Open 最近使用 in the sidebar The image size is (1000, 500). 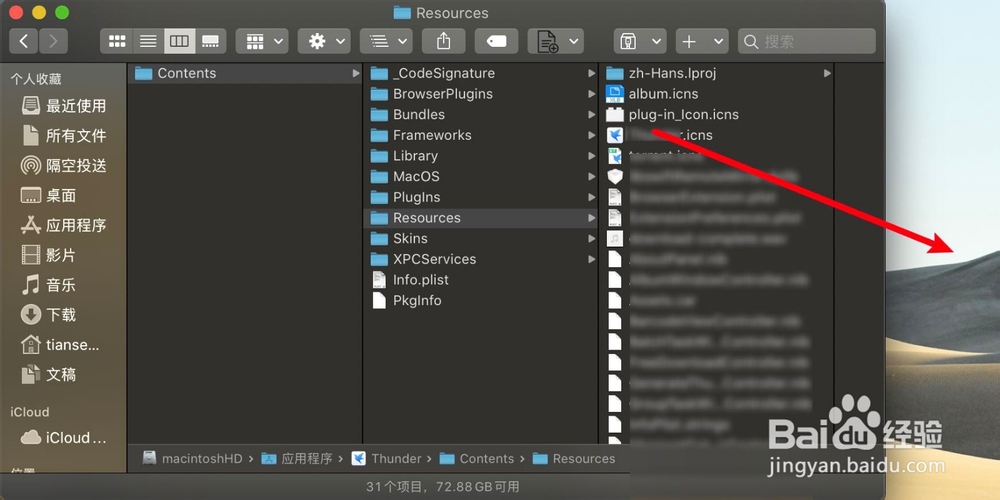tap(64, 106)
